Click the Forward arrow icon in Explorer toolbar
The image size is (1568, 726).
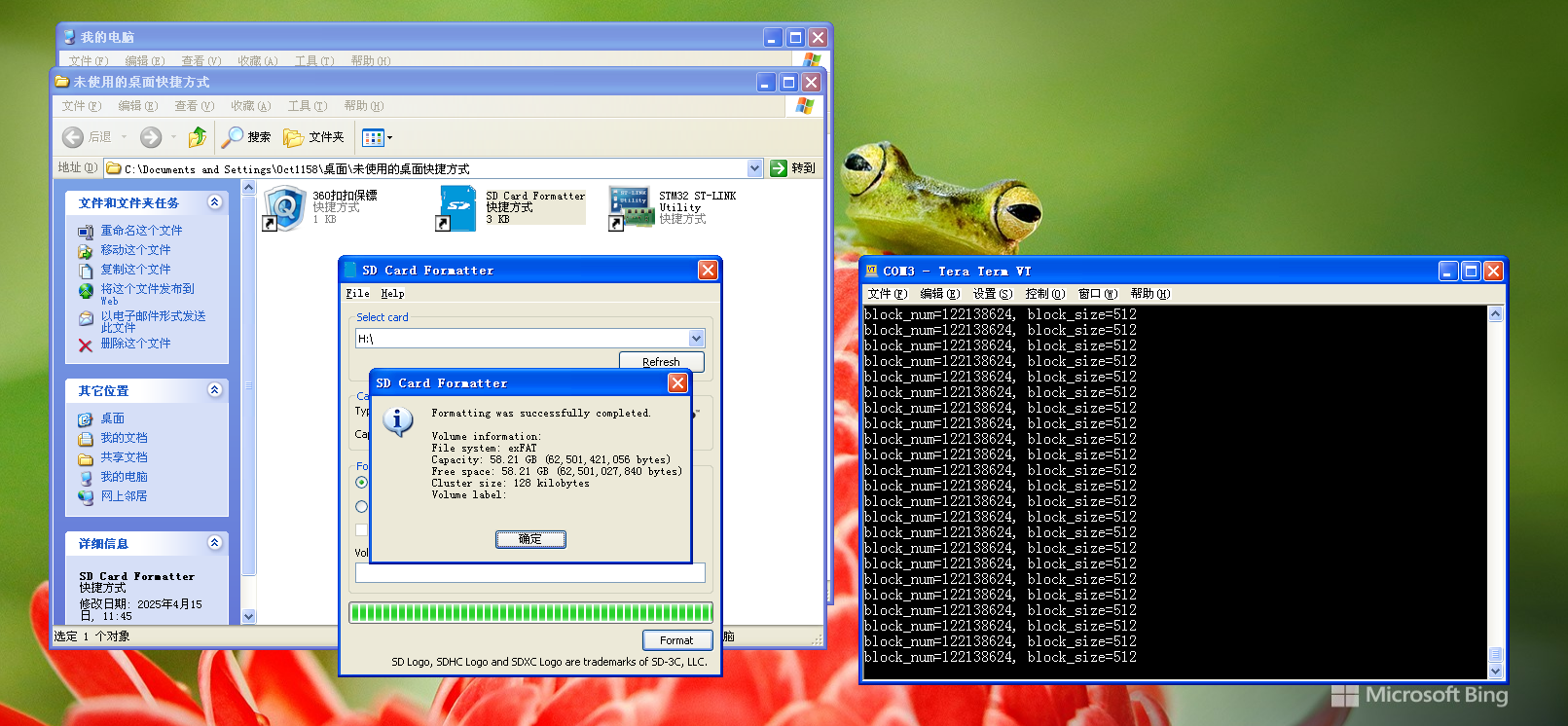click(150, 137)
